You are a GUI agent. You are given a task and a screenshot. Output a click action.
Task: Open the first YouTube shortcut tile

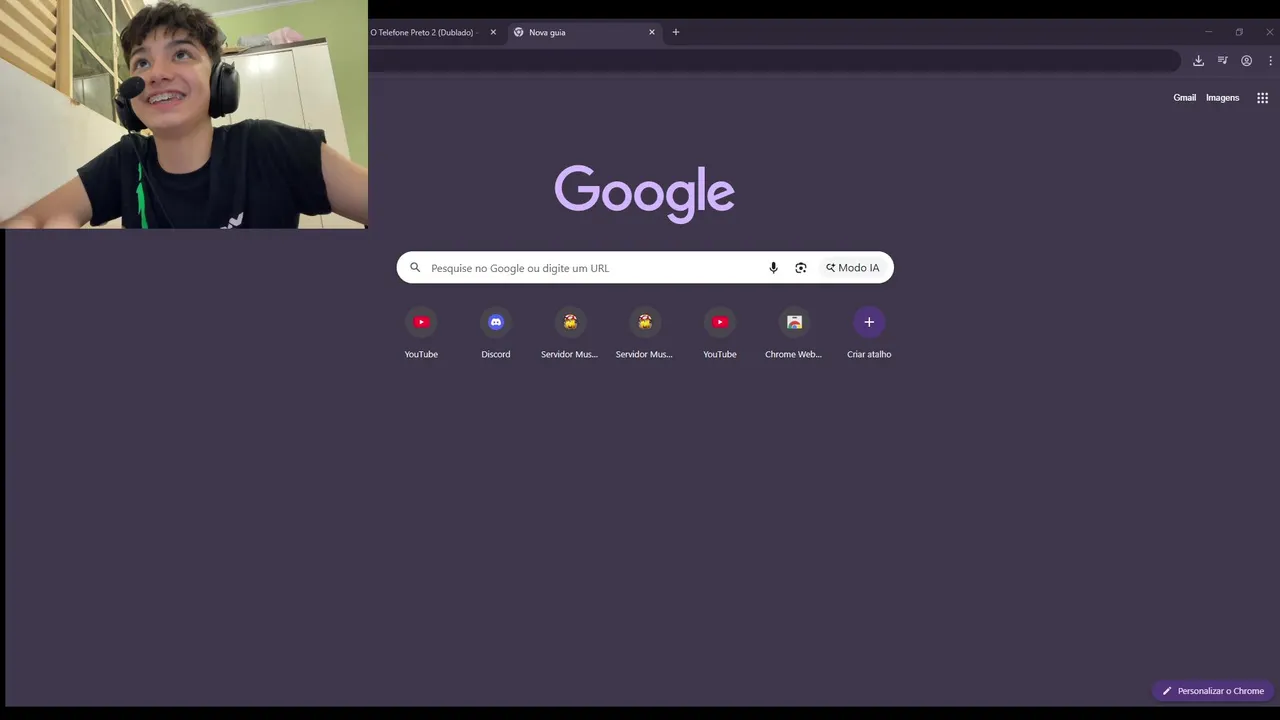pyautogui.click(x=421, y=332)
